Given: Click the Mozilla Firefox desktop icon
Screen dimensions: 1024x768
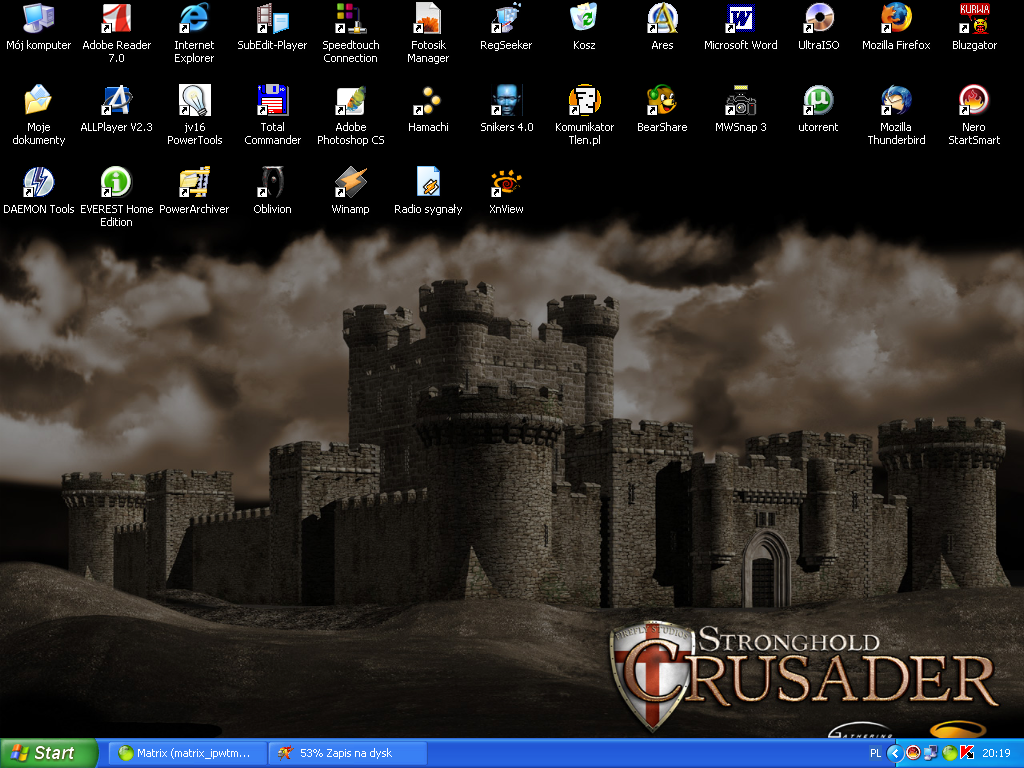Looking at the screenshot, I should (x=895, y=20).
